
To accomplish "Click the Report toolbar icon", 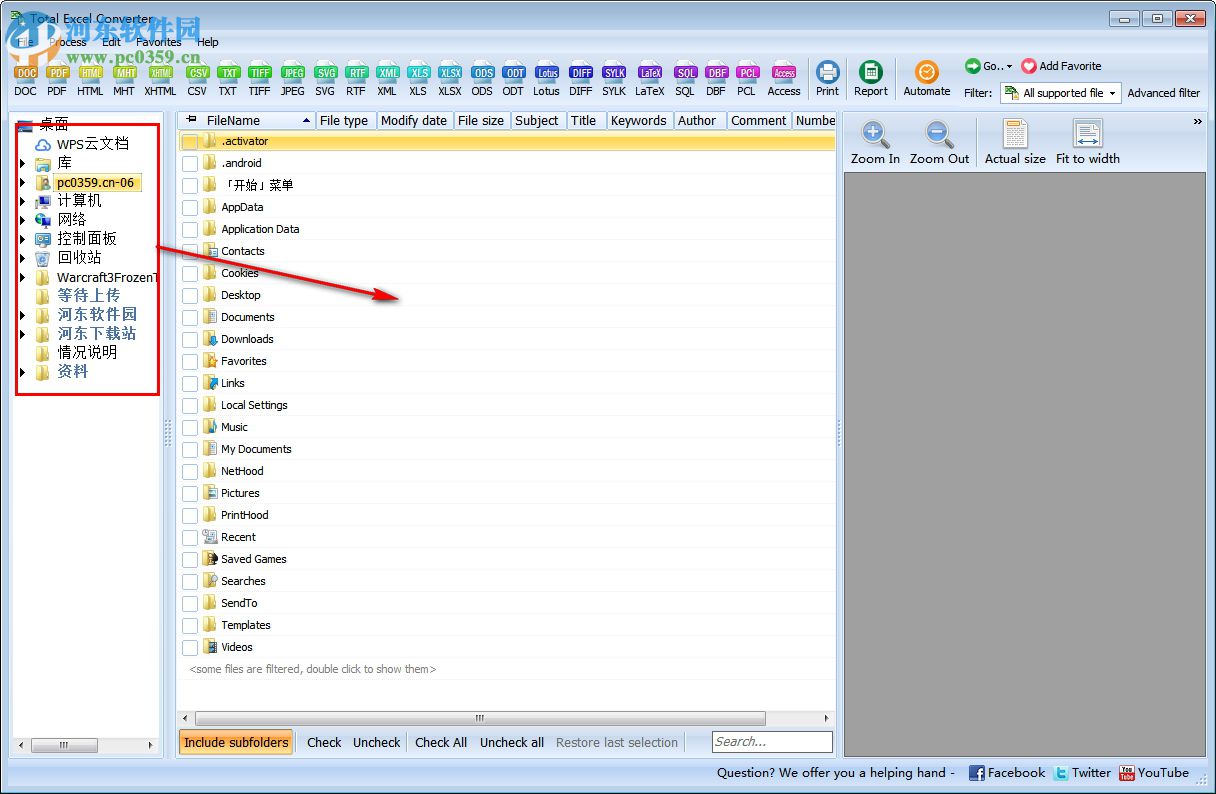I will click(x=870, y=79).
